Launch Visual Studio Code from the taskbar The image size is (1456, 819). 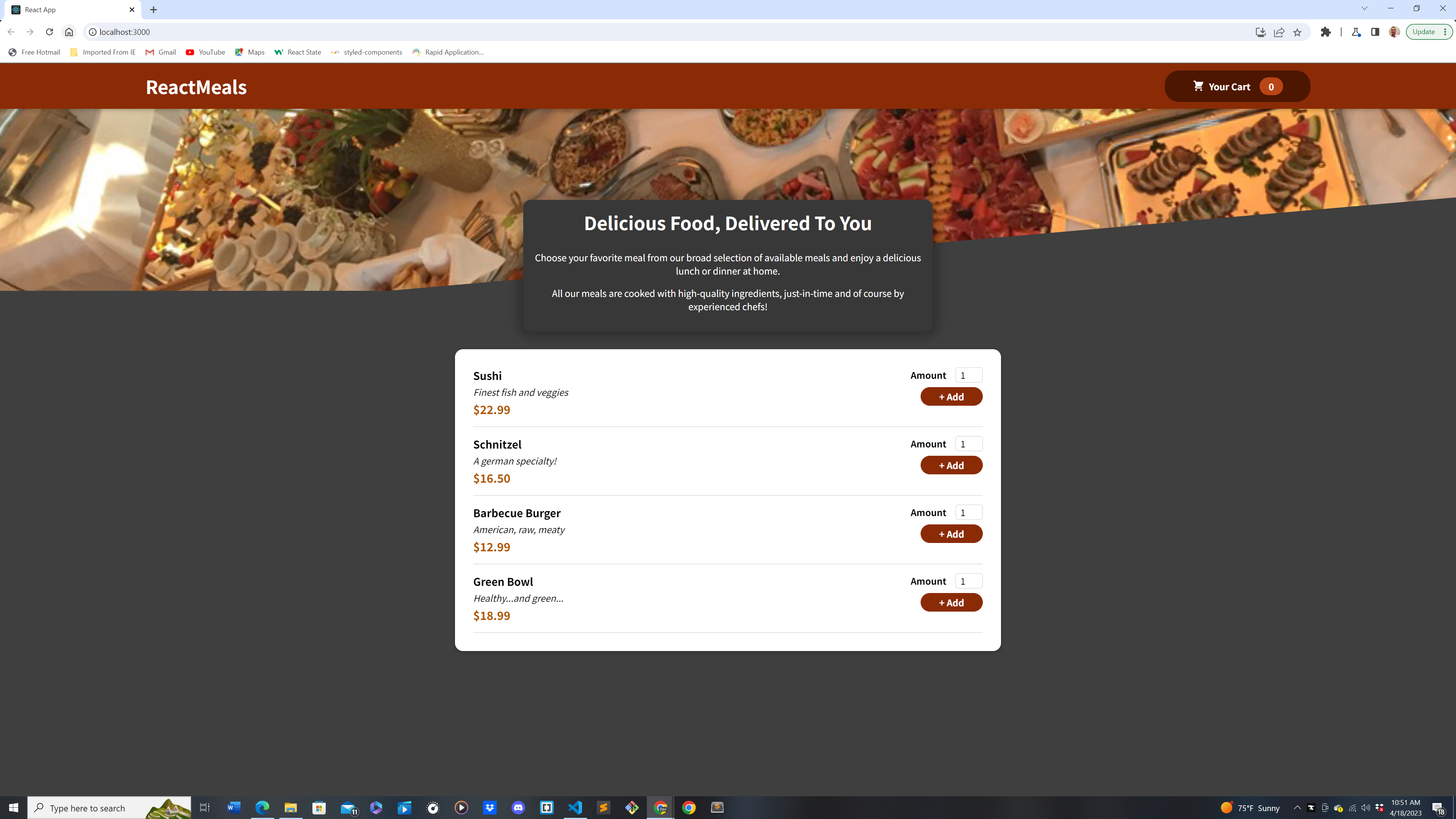click(x=575, y=807)
